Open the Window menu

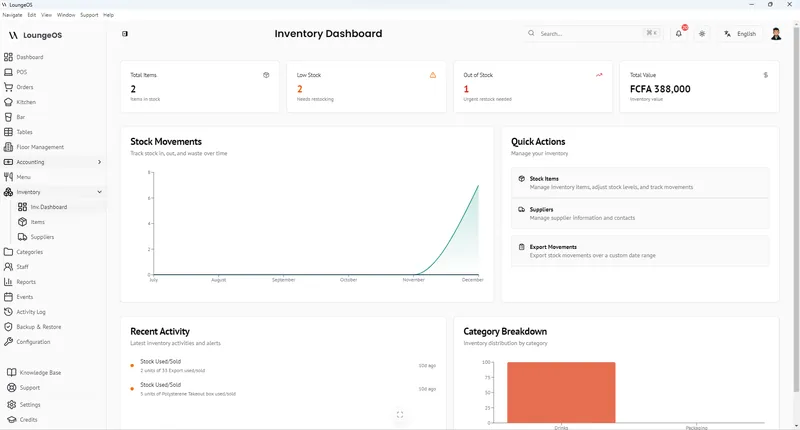pos(66,15)
